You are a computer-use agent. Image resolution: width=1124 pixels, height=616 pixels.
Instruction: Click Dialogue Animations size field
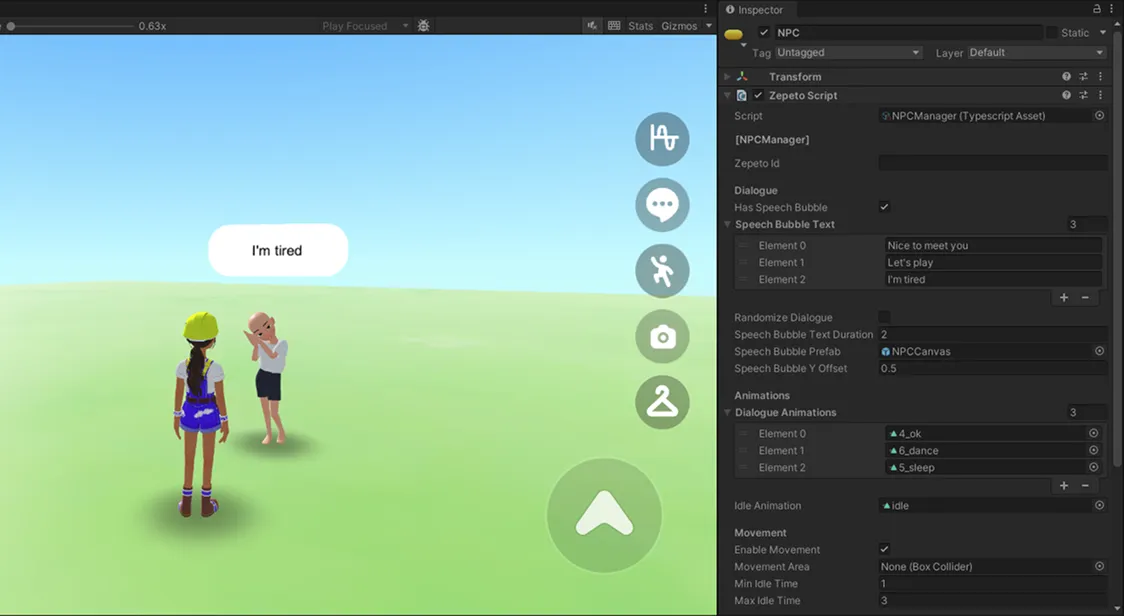pyautogui.click(x=1087, y=412)
